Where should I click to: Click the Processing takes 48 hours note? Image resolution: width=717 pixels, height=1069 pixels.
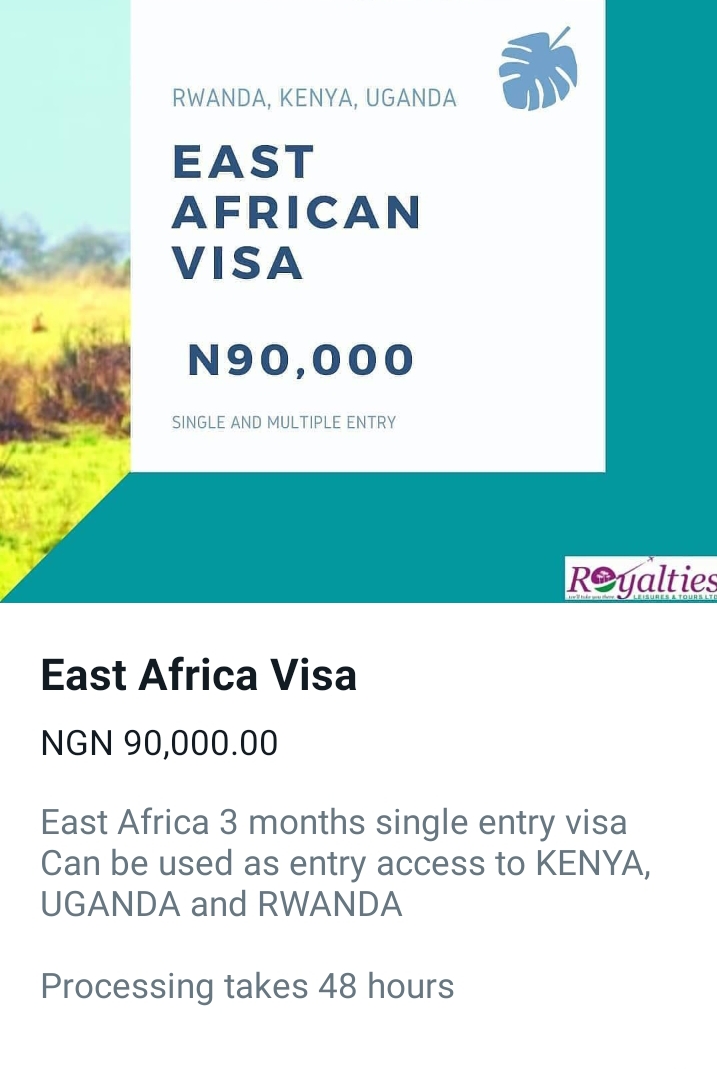pyautogui.click(x=247, y=987)
